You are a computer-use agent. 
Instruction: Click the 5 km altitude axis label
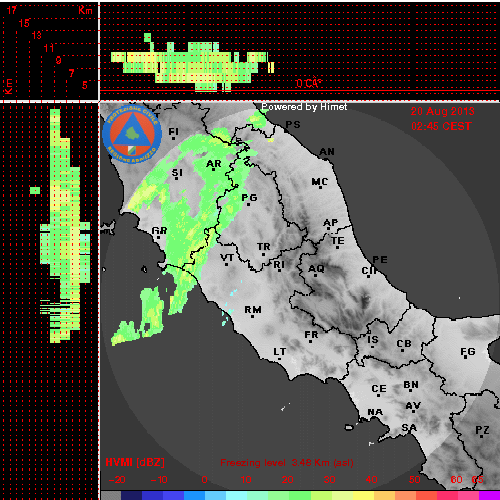(x=85, y=85)
